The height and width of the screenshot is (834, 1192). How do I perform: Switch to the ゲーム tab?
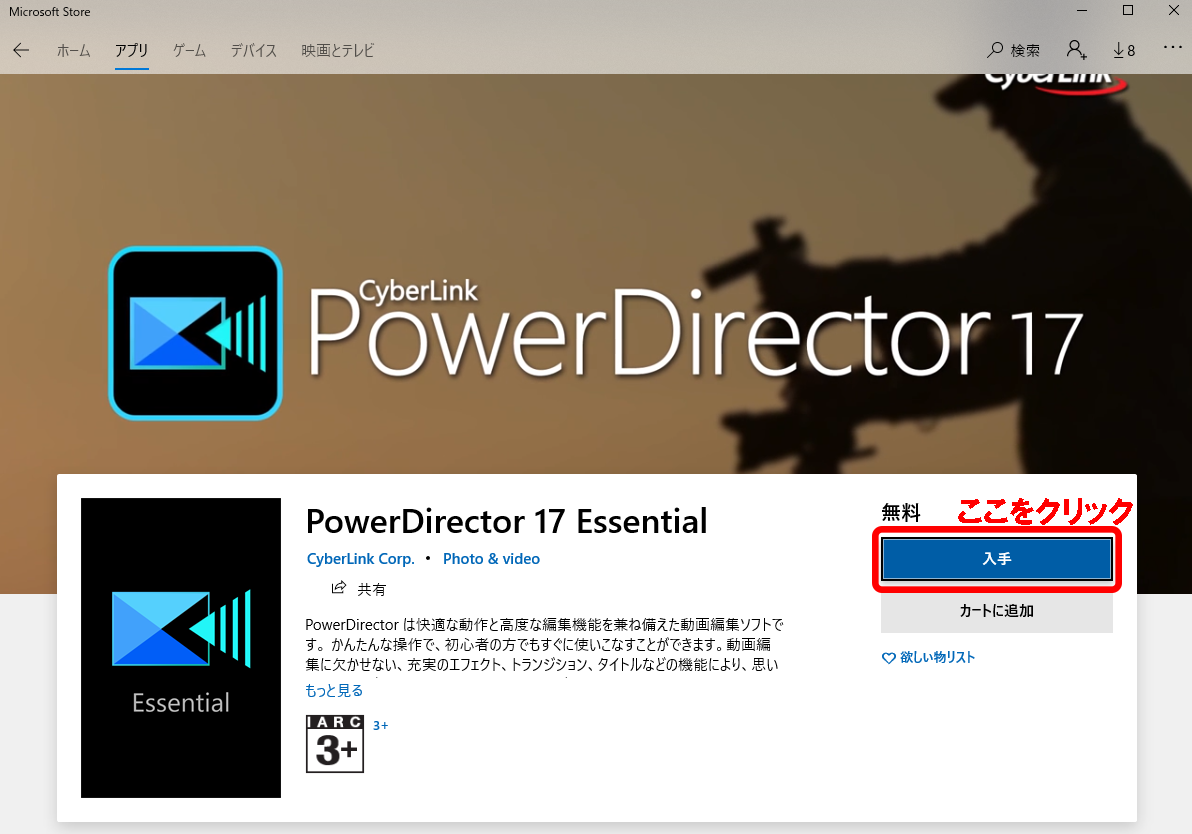188,50
